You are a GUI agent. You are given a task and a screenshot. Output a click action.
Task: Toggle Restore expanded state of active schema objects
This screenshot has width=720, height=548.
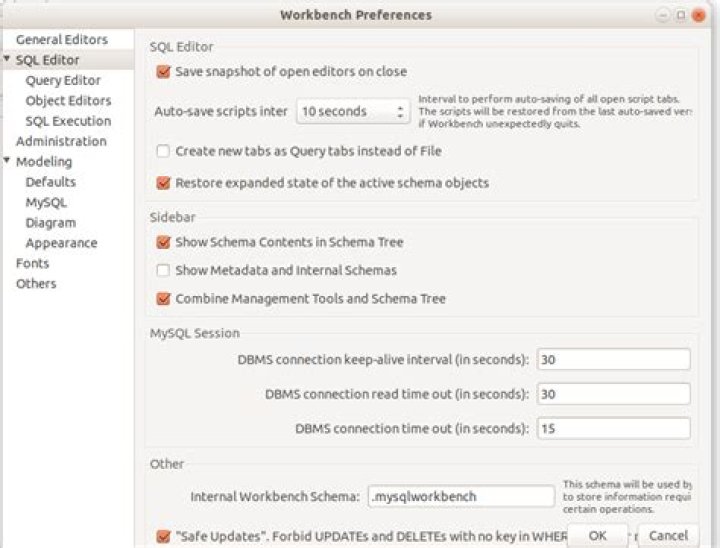click(163, 183)
